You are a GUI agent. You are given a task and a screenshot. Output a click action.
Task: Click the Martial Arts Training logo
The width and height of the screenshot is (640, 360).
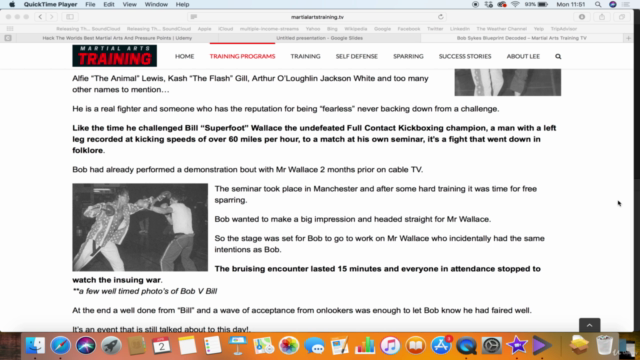[115, 56]
